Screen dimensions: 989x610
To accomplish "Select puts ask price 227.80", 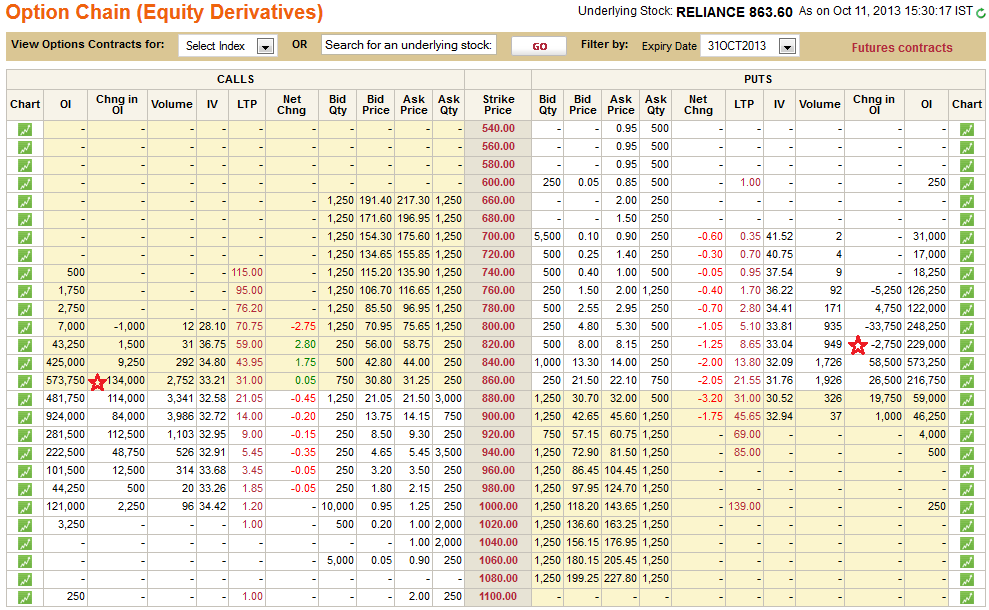I will [x=621, y=578].
